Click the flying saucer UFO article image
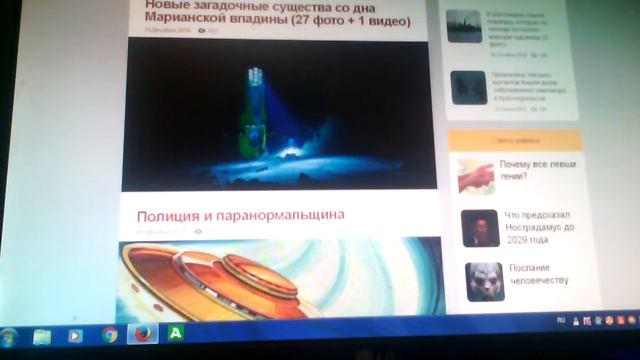This screenshot has width=640, height=360. tap(280, 279)
